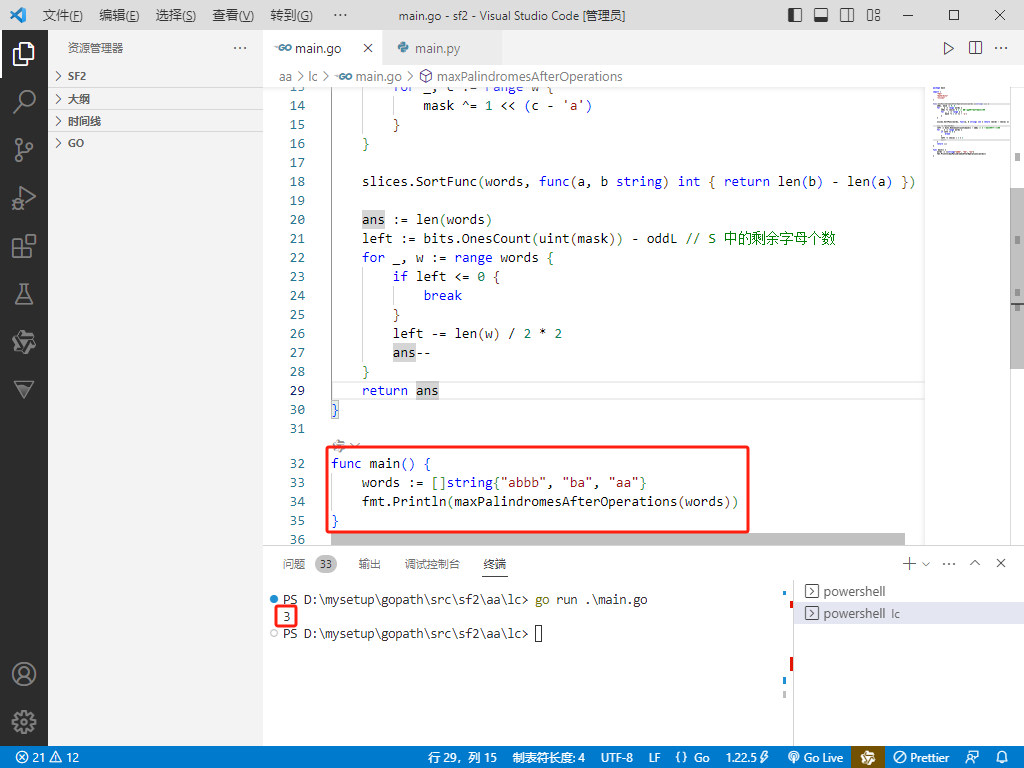The width and height of the screenshot is (1024, 768).
Task: Open the Testing flask view
Action: (x=24, y=294)
